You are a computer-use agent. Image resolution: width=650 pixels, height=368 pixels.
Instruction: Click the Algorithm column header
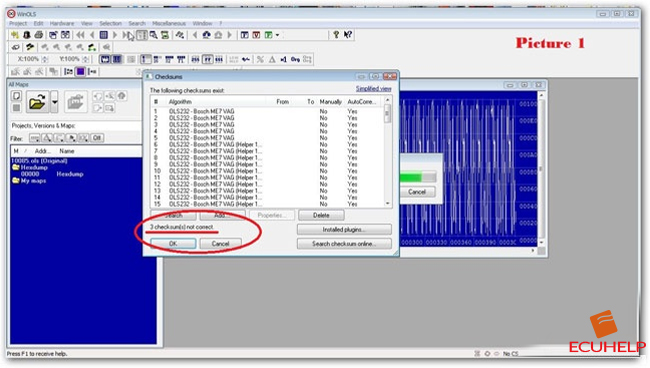coord(180,102)
